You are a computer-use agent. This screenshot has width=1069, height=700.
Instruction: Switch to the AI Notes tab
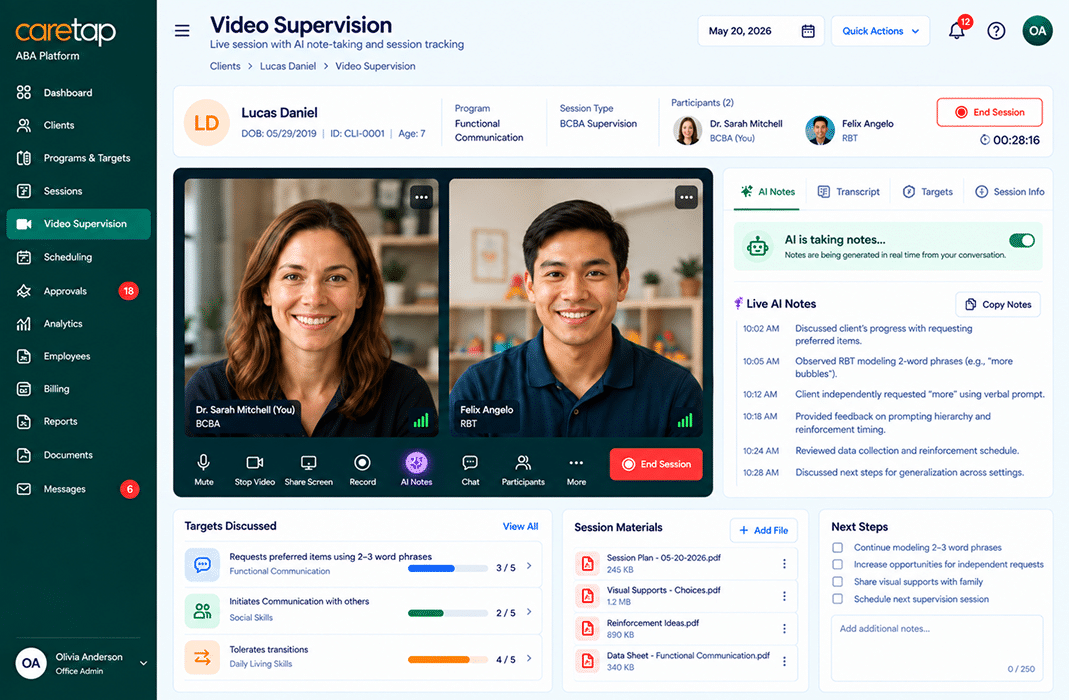[768, 192]
